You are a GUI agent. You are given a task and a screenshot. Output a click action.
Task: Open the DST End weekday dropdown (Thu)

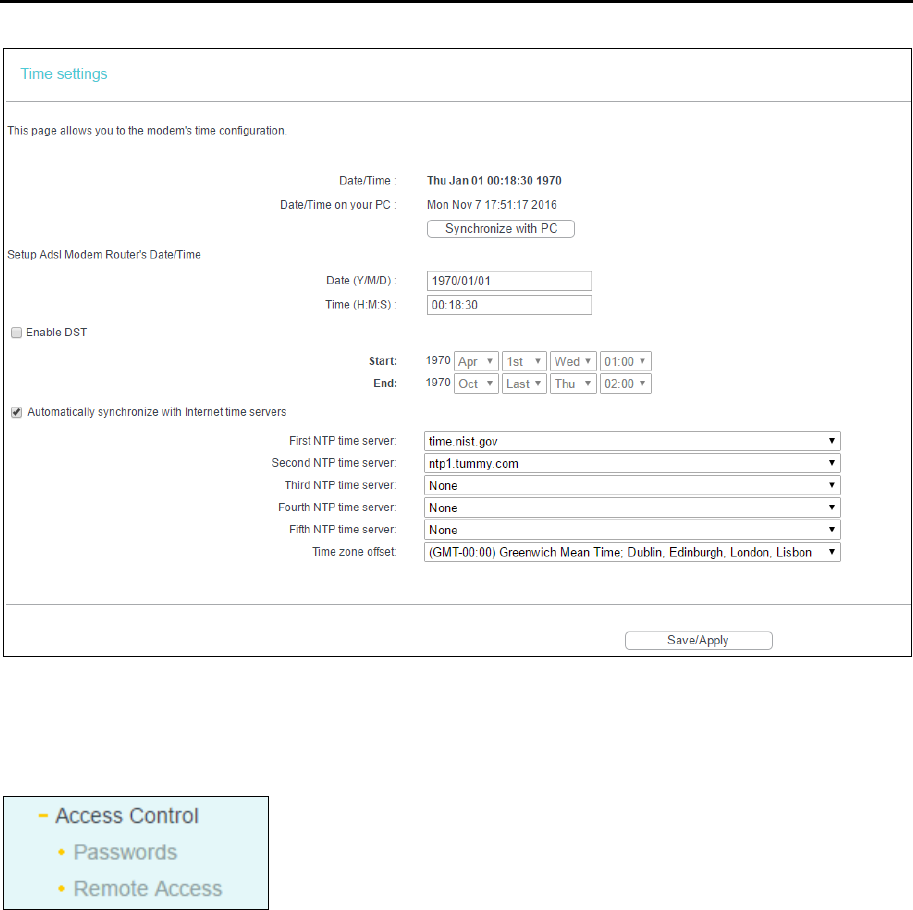point(573,384)
